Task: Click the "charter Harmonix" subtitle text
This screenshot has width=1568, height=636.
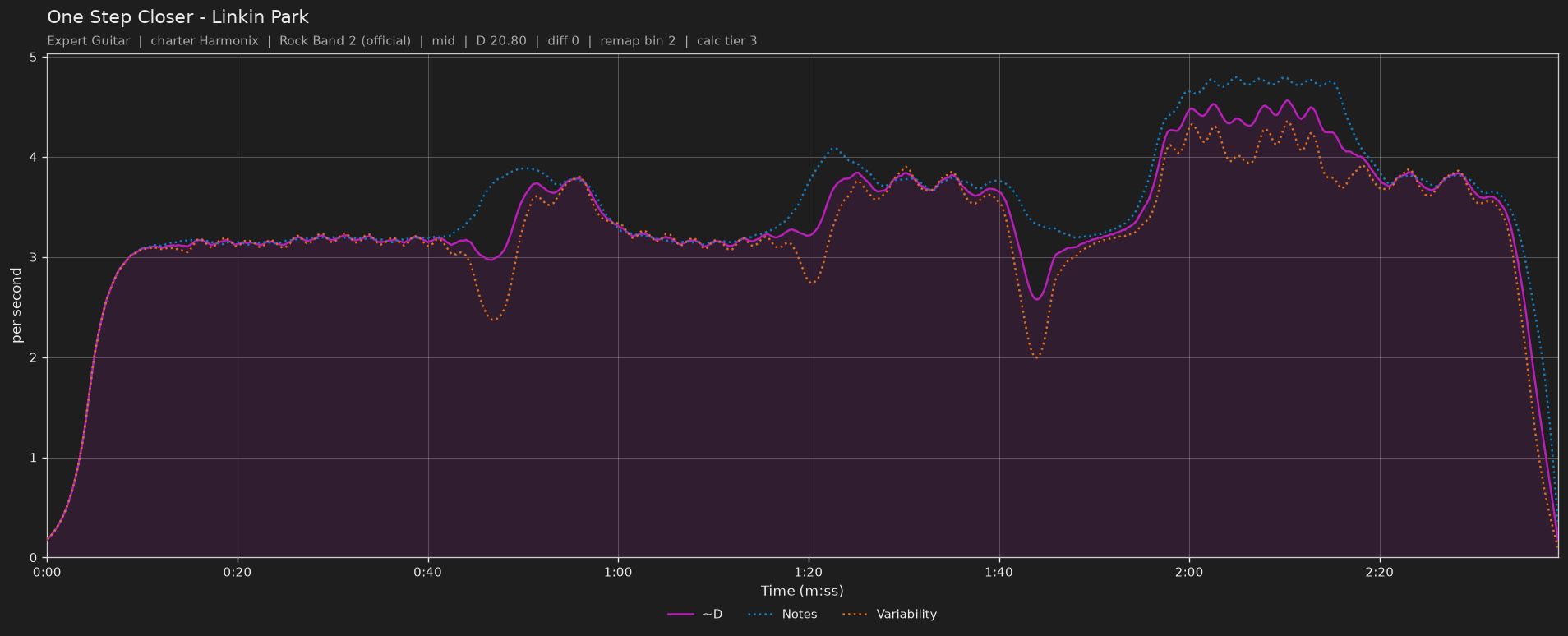Action: tap(205, 40)
